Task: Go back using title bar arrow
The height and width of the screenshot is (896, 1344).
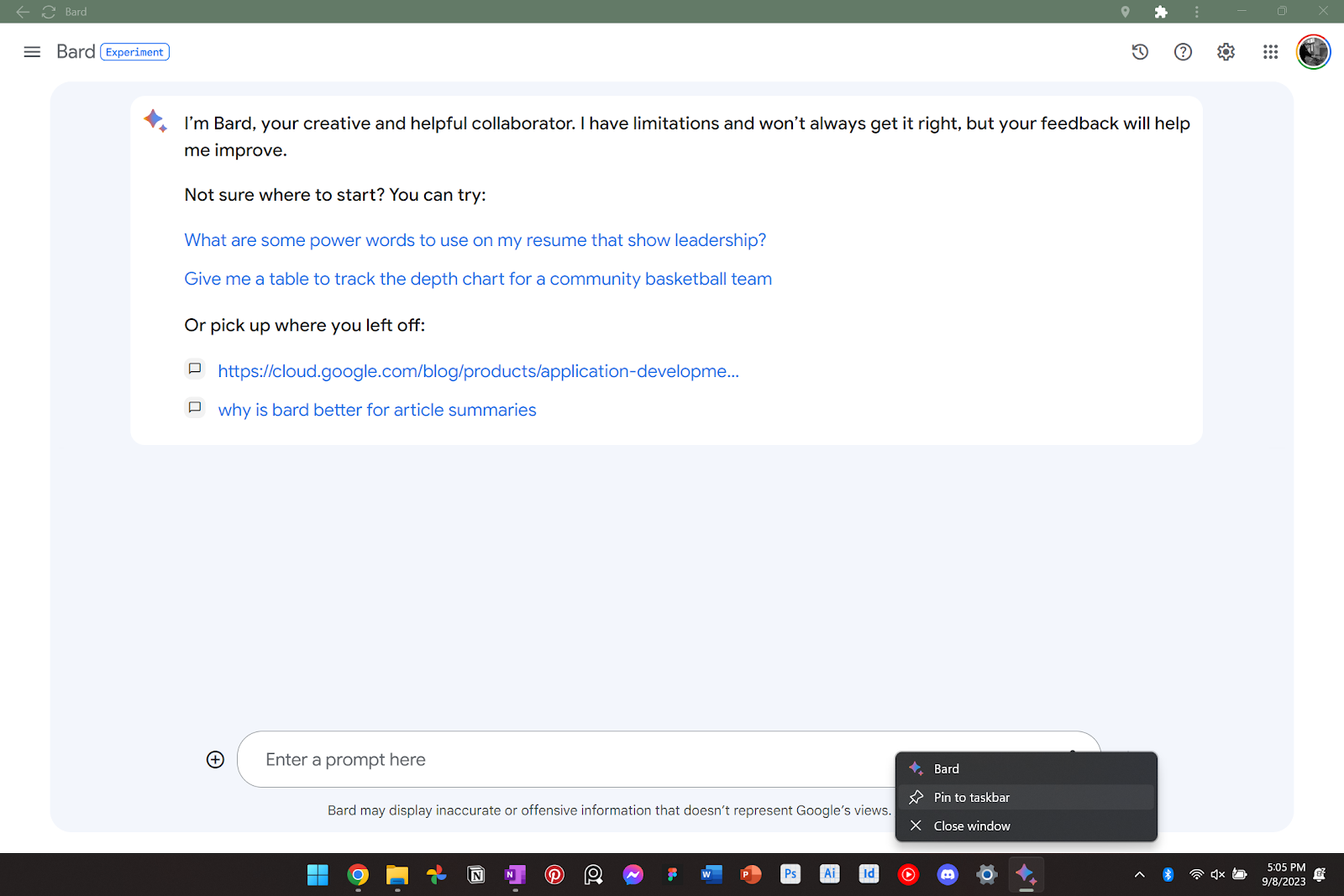Action: [23, 12]
